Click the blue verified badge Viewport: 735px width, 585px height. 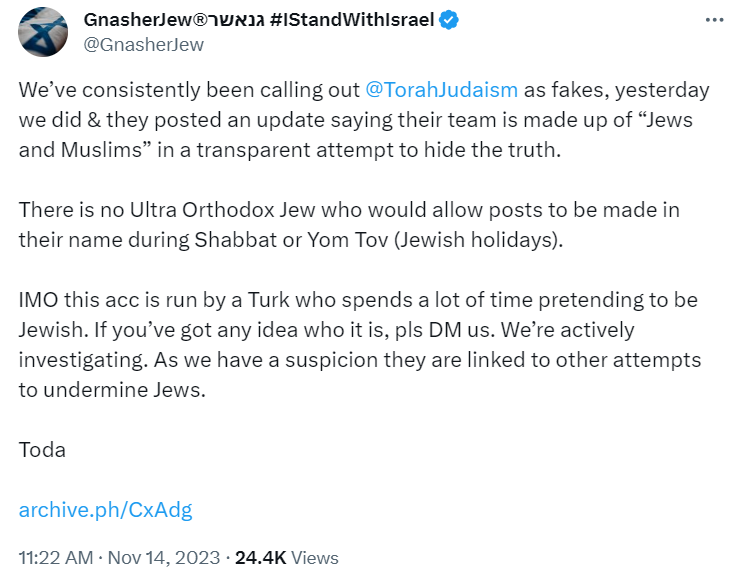tap(450, 20)
